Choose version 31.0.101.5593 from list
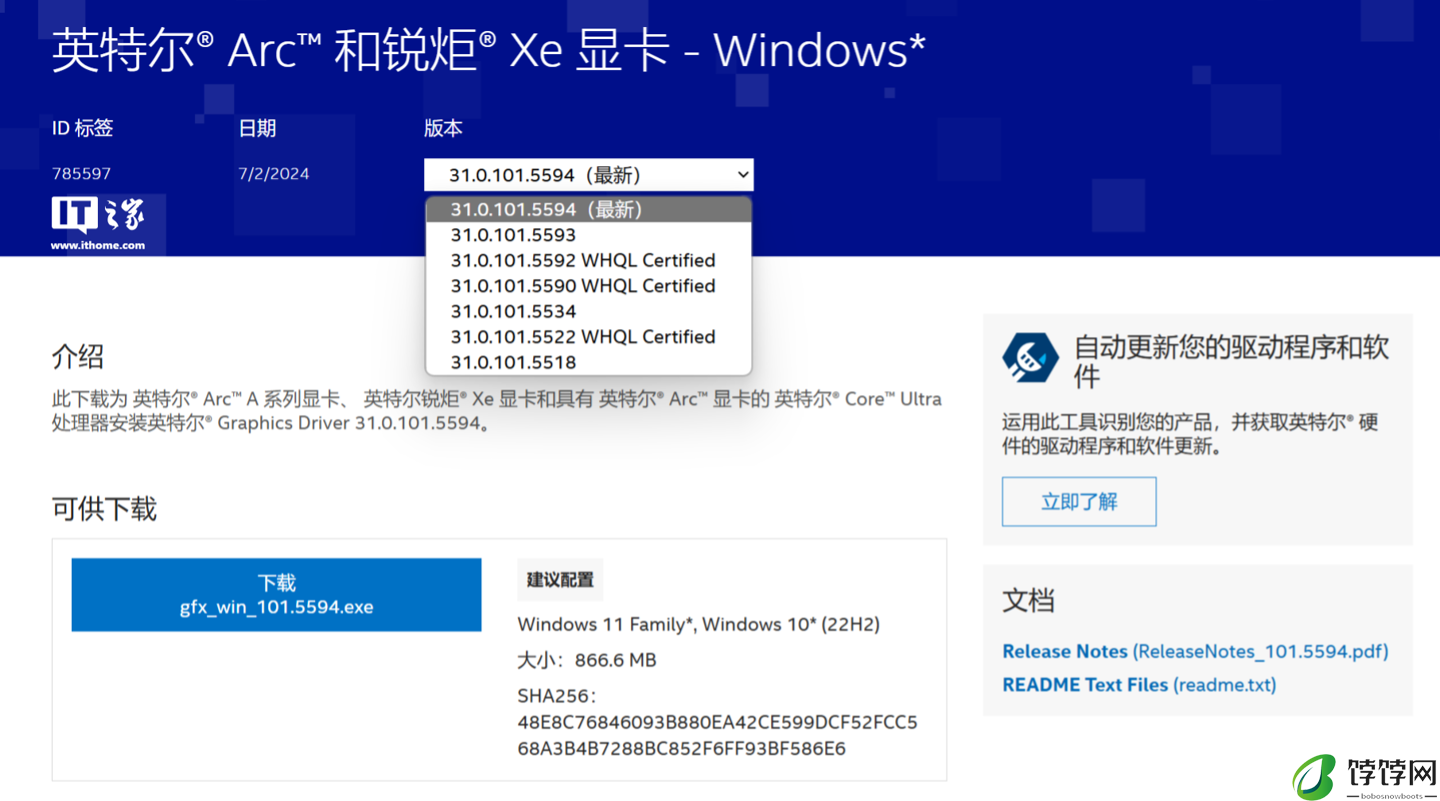 pyautogui.click(x=588, y=235)
